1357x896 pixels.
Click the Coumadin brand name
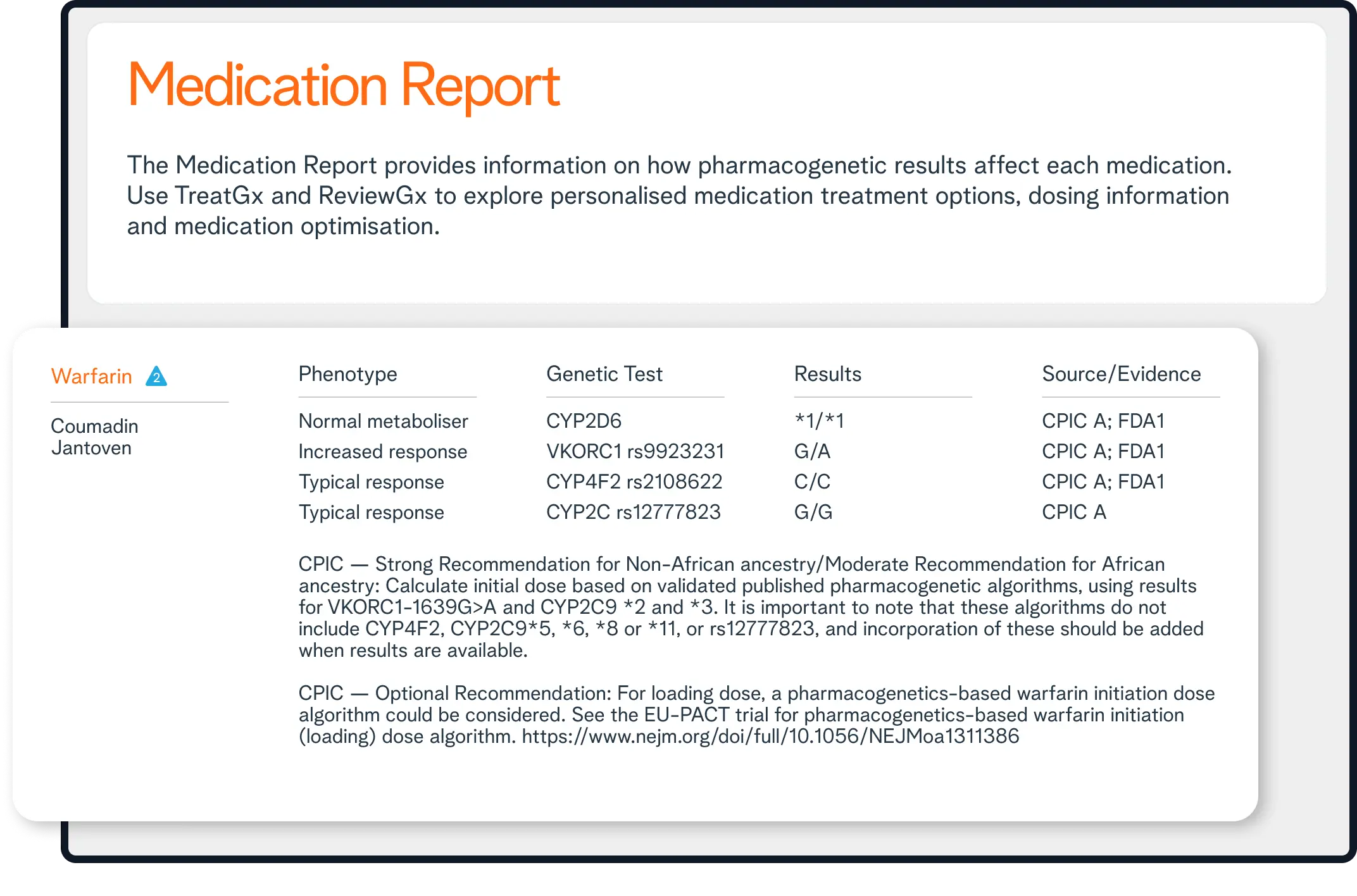coord(94,426)
